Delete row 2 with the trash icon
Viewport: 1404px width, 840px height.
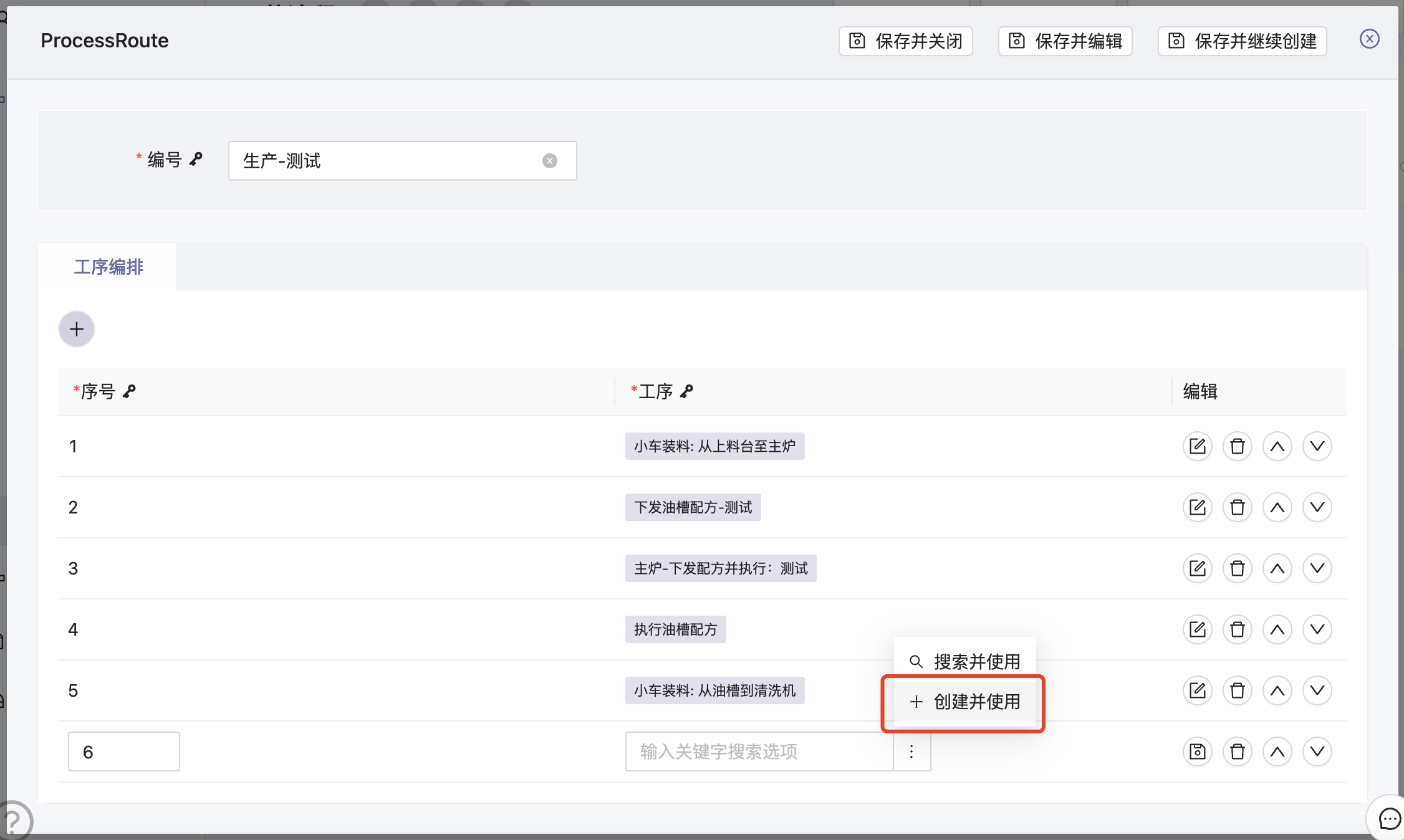(x=1237, y=507)
